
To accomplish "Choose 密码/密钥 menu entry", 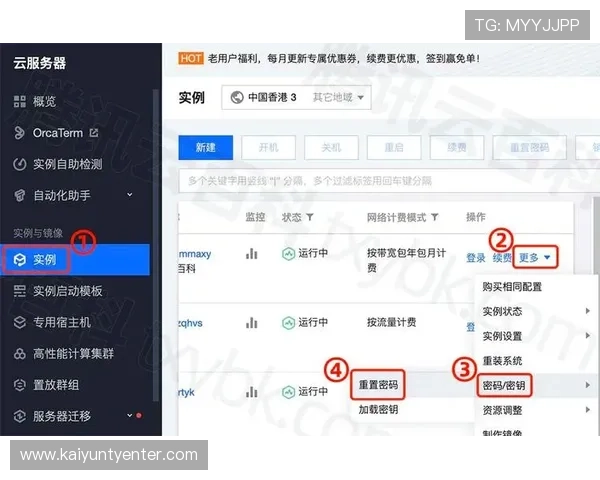I will click(504, 385).
